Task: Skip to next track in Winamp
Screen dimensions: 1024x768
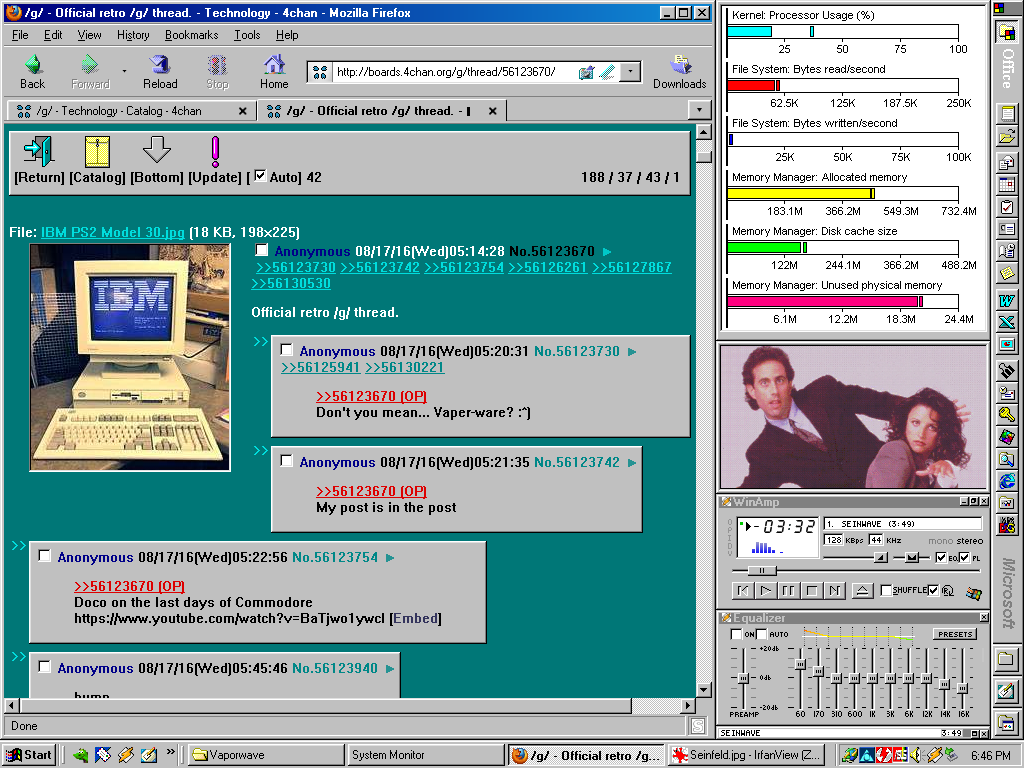Action: pos(835,591)
